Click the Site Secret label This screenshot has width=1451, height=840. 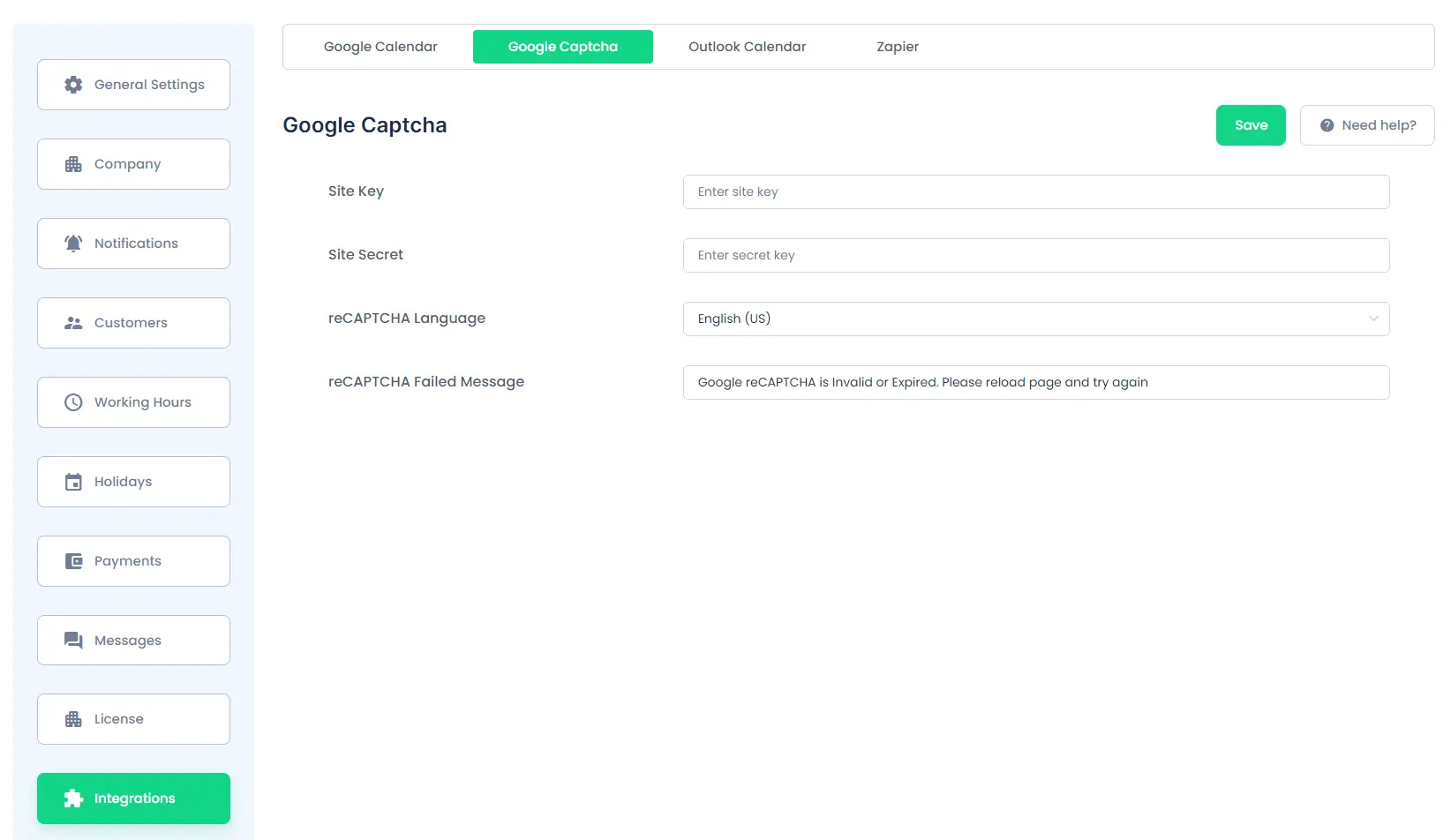(x=365, y=255)
